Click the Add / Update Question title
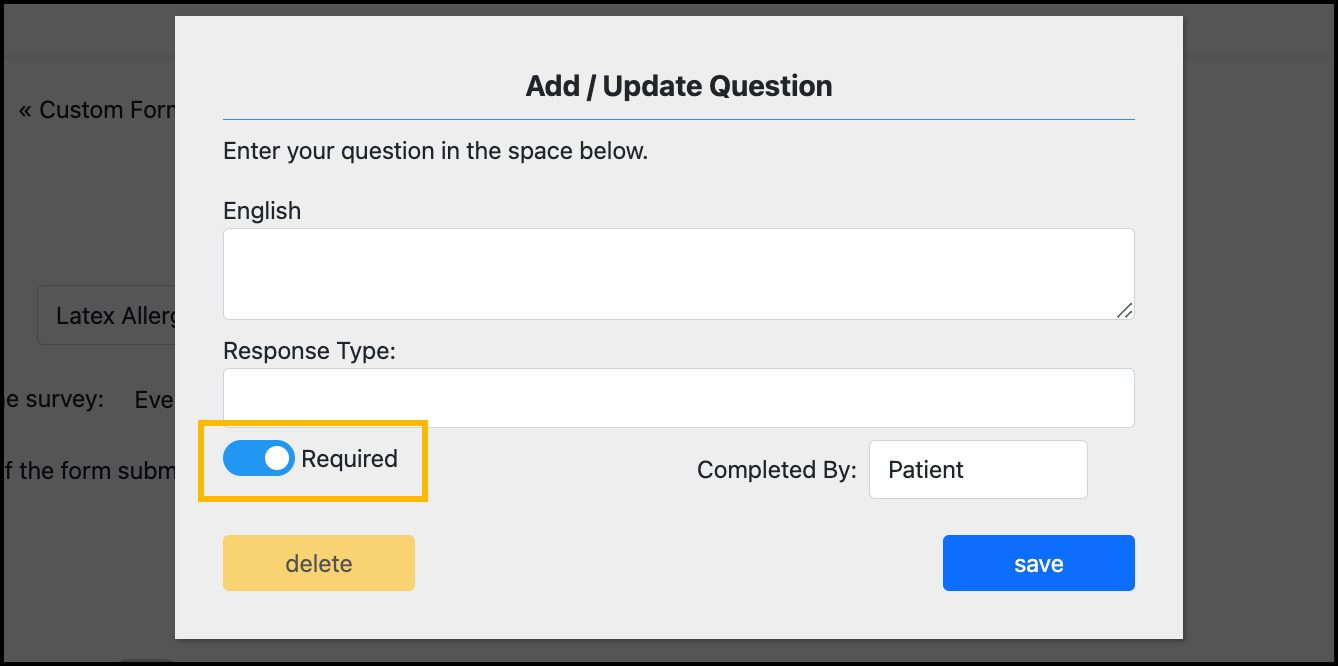The width and height of the screenshot is (1338, 666). pyautogui.click(x=678, y=86)
